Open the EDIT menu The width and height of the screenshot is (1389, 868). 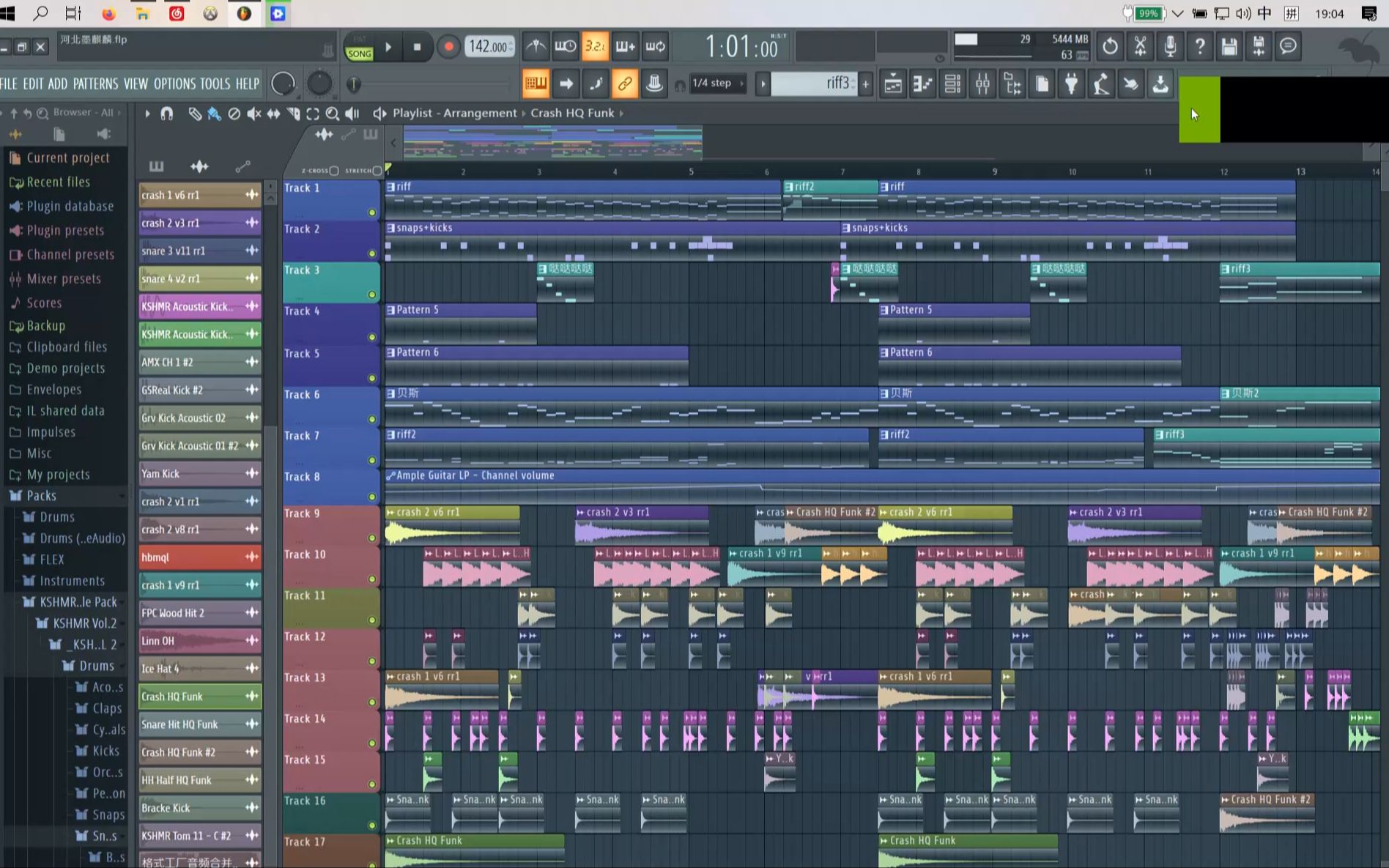(x=33, y=84)
